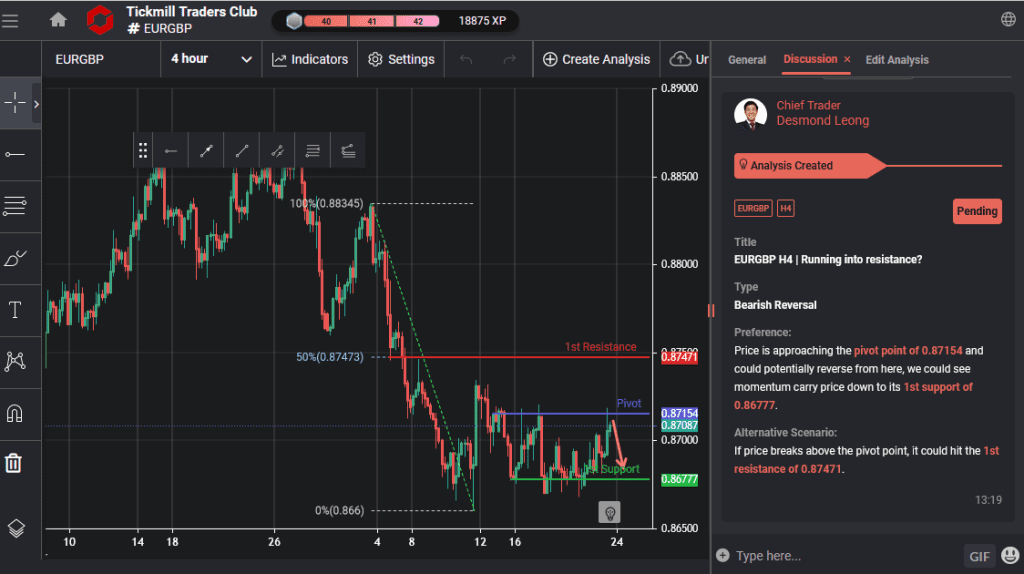The height and width of the screenshot is (574, 1024).
Task: Pick the Fibonacci levels tool in floating toolbar
Action: tap(313, 151)
